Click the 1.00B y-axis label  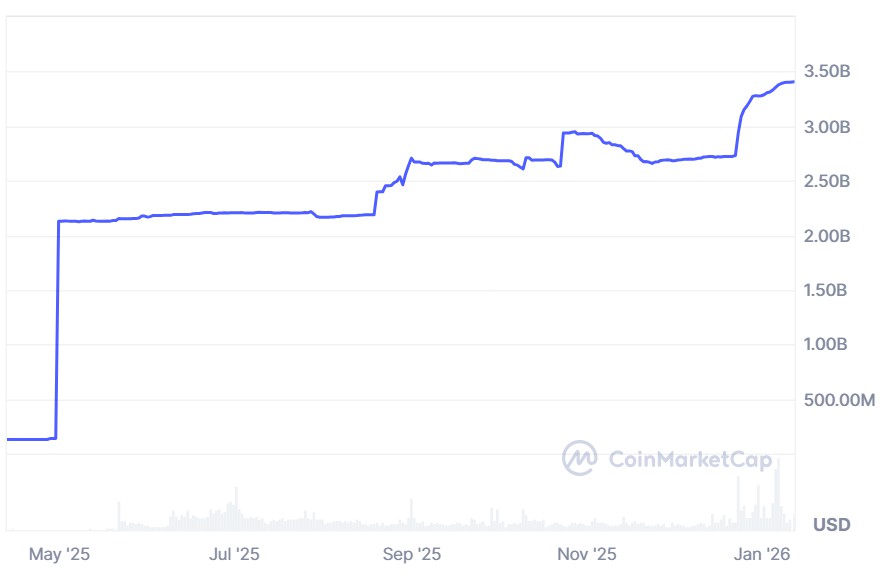826,345
